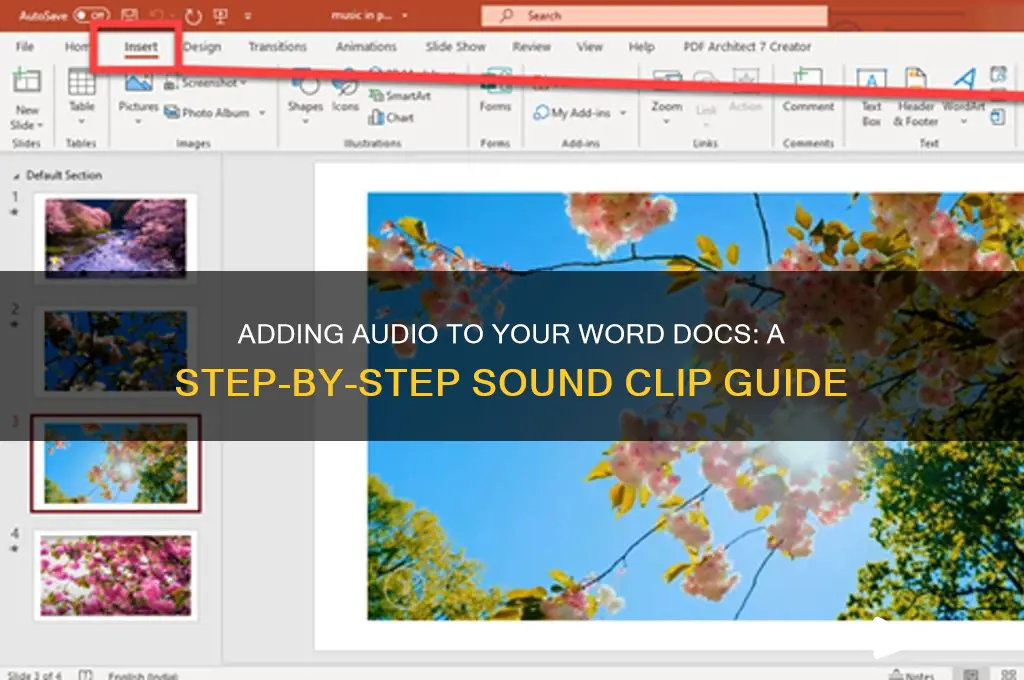Open the file name dropdown in title bar
1024x680 pixels.
pyautogui.click(x=405, y=16)
